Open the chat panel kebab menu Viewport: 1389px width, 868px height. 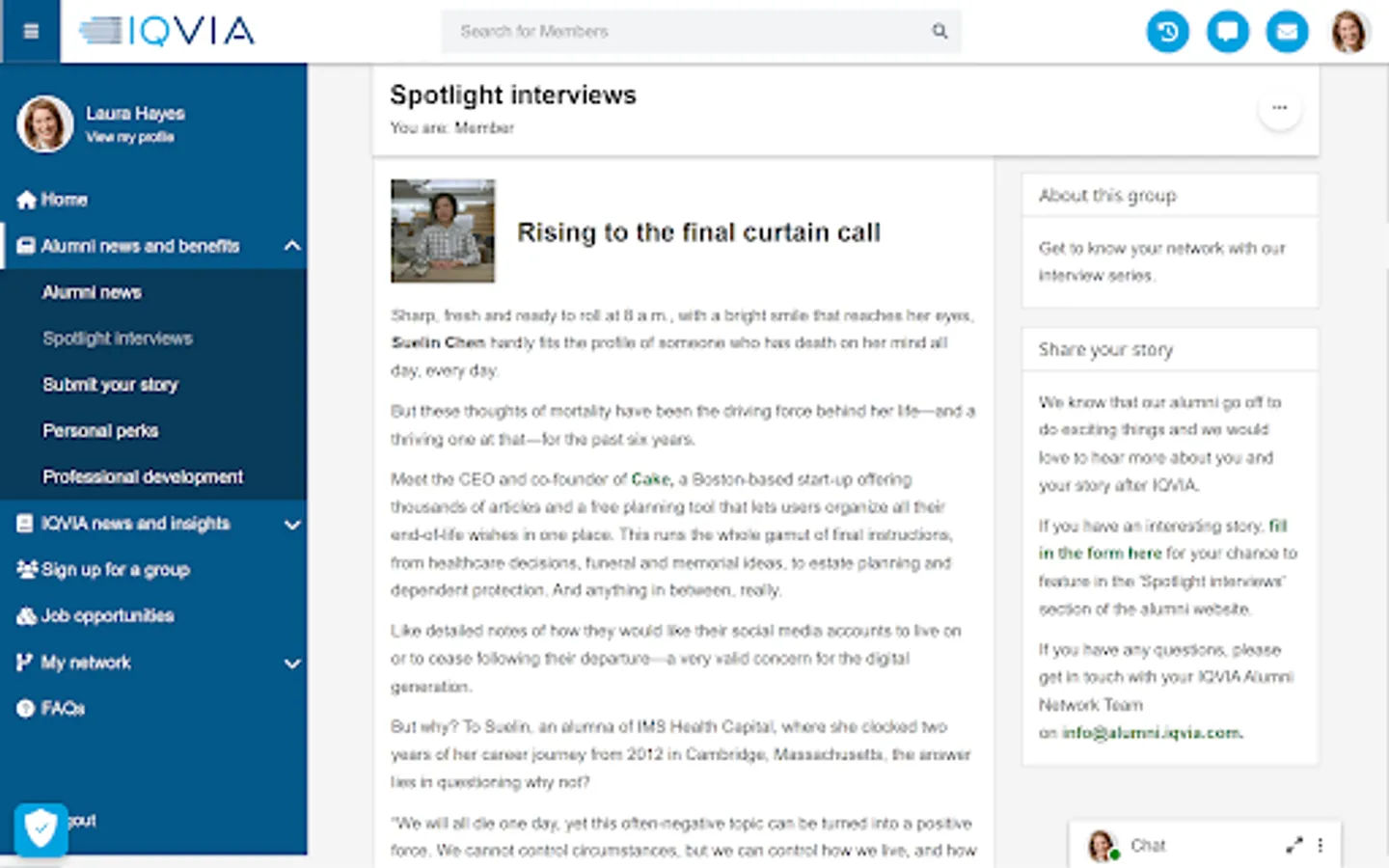tap(1321, 845)
